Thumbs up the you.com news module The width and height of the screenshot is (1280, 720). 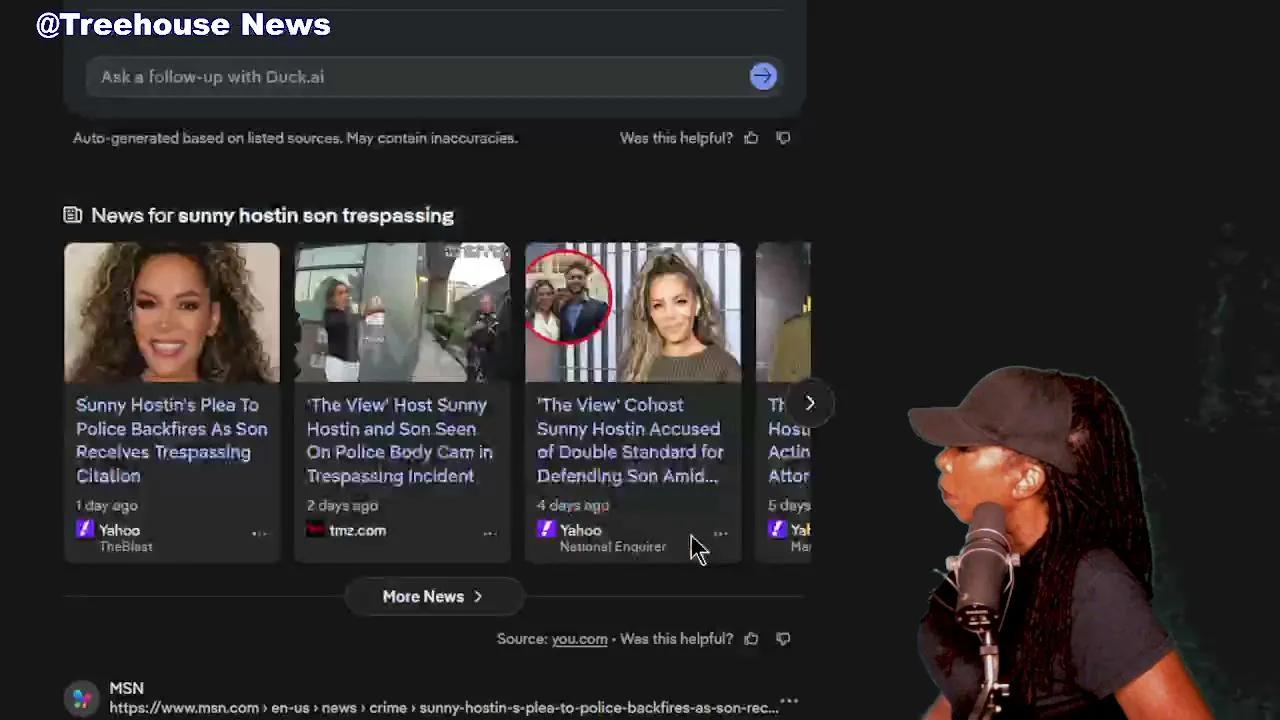pos(751,639)
